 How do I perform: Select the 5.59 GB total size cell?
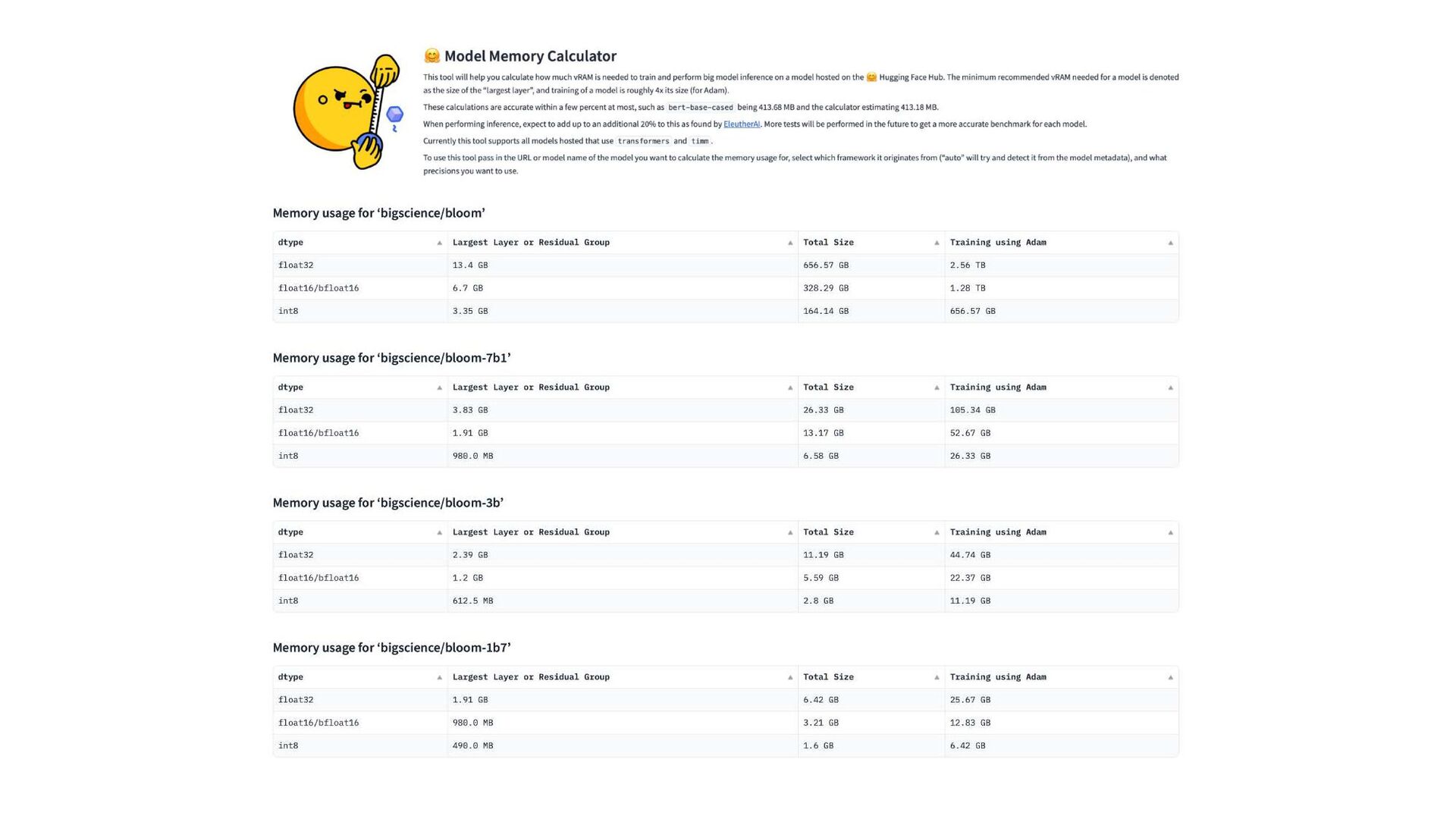pos(871,578)
